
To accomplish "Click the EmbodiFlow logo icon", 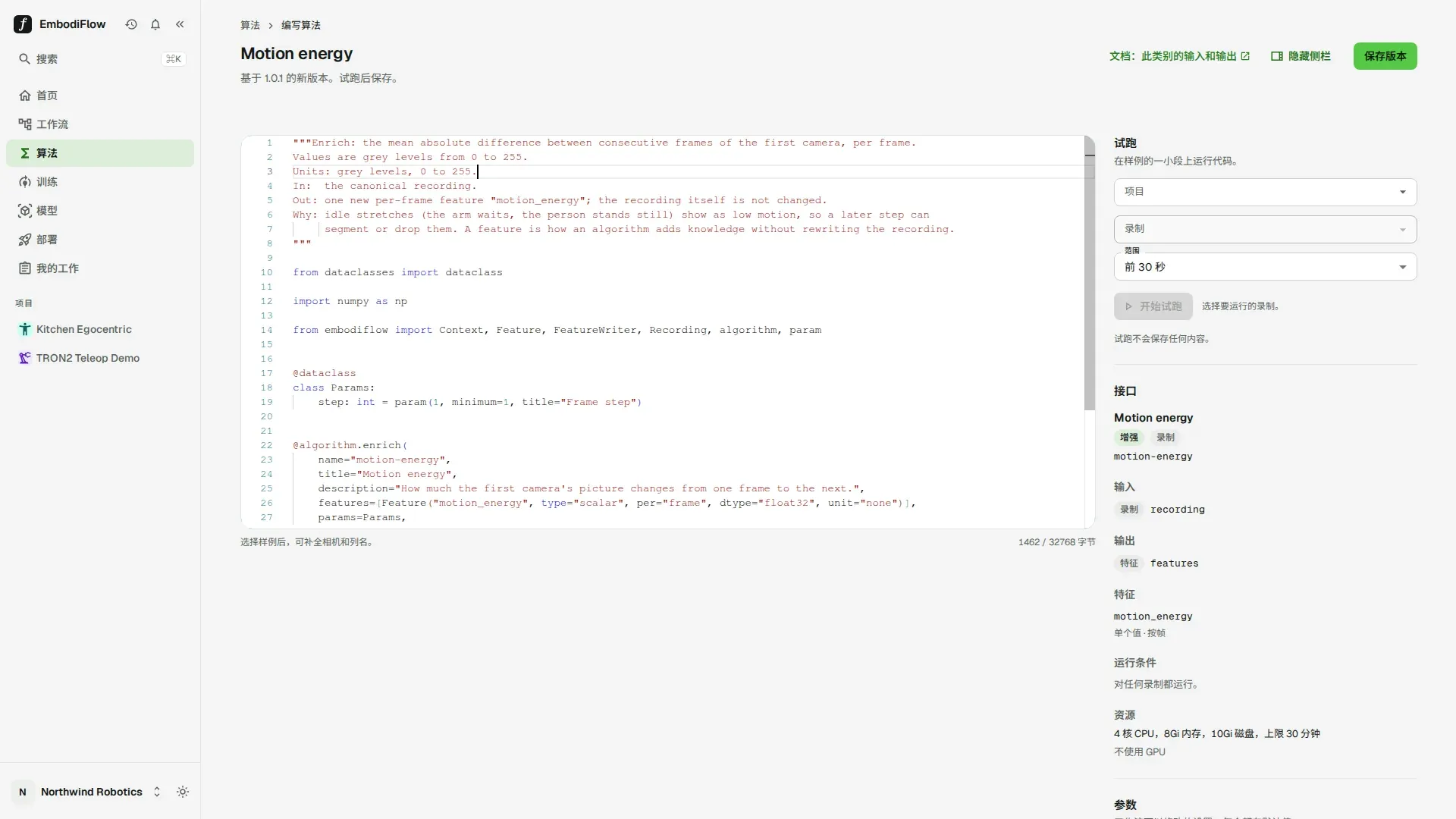I will pyautogui.click(x=23, y=24).
